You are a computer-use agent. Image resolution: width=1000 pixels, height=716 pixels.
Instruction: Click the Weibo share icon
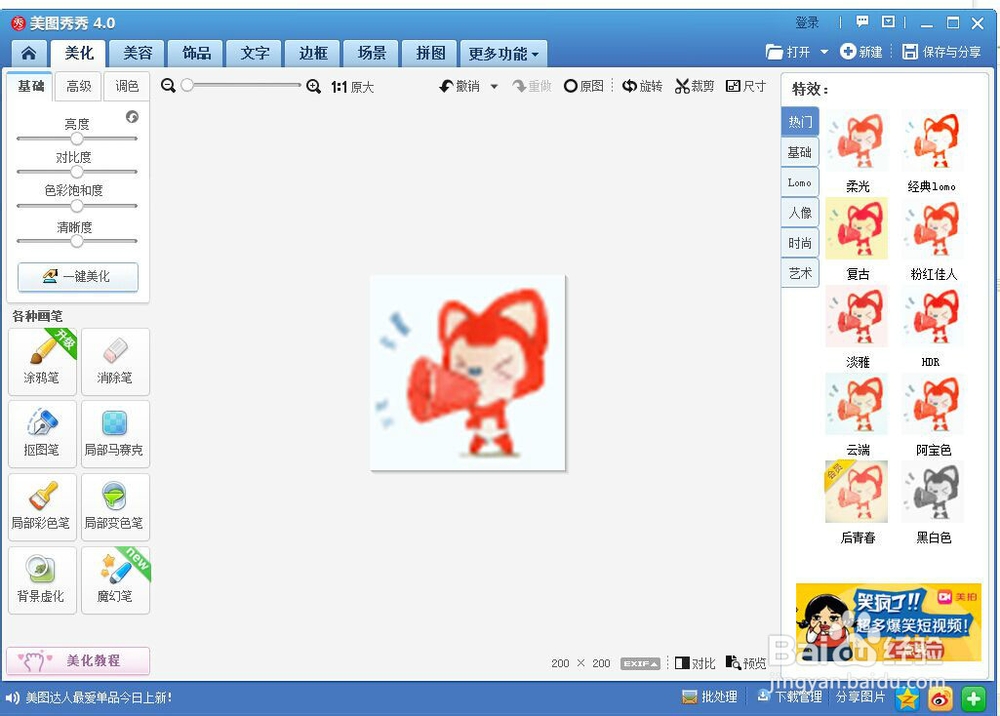pyautogui.click(x=940, y=699)
